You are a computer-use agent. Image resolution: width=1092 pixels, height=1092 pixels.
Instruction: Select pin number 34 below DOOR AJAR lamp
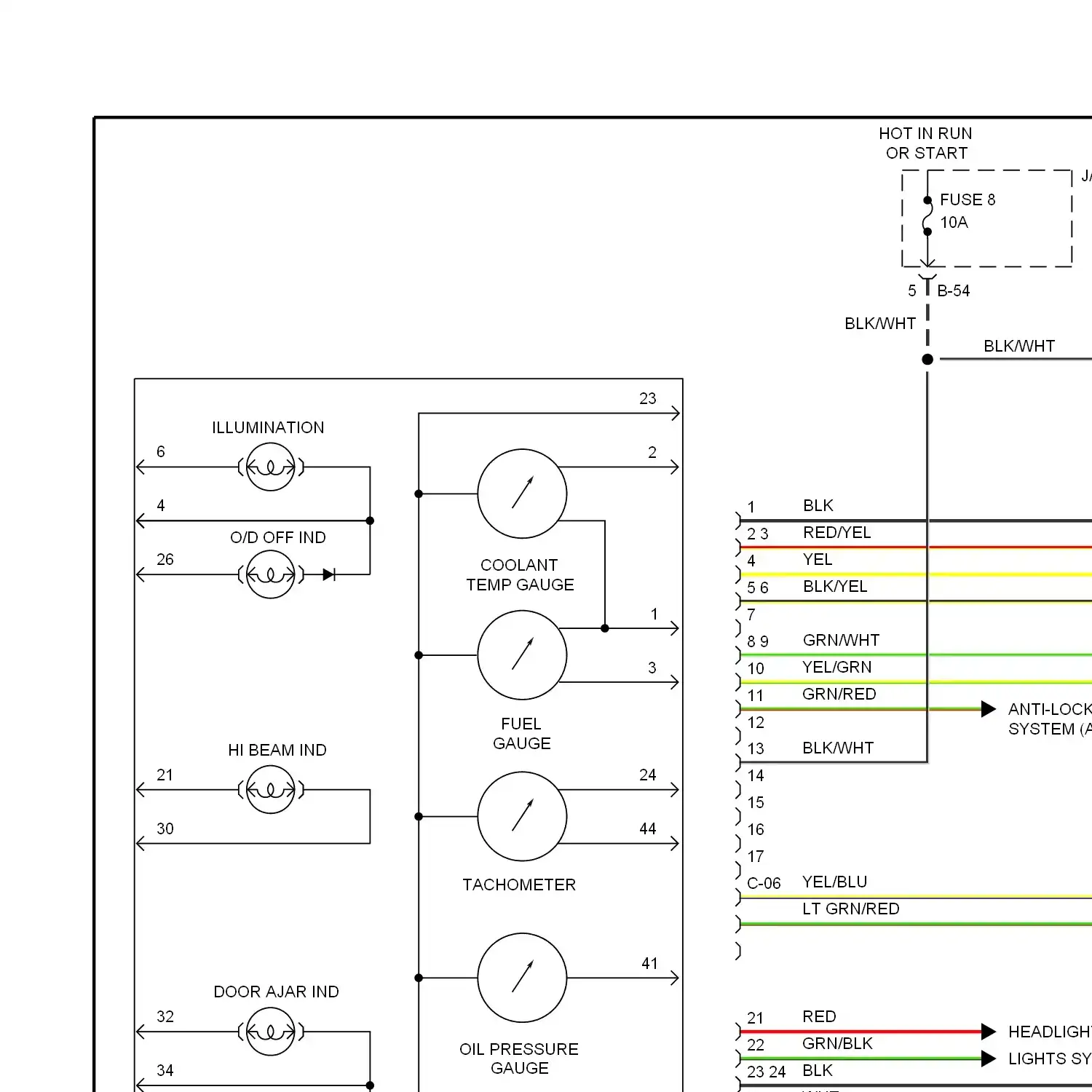(165, 1070)
